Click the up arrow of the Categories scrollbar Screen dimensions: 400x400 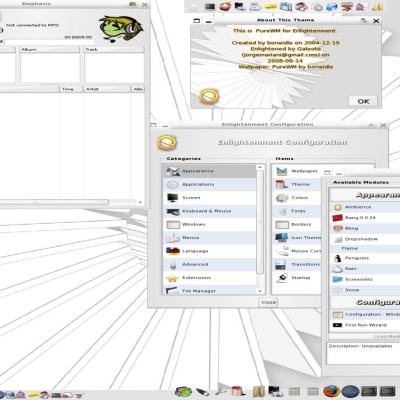tap(260, 167)
